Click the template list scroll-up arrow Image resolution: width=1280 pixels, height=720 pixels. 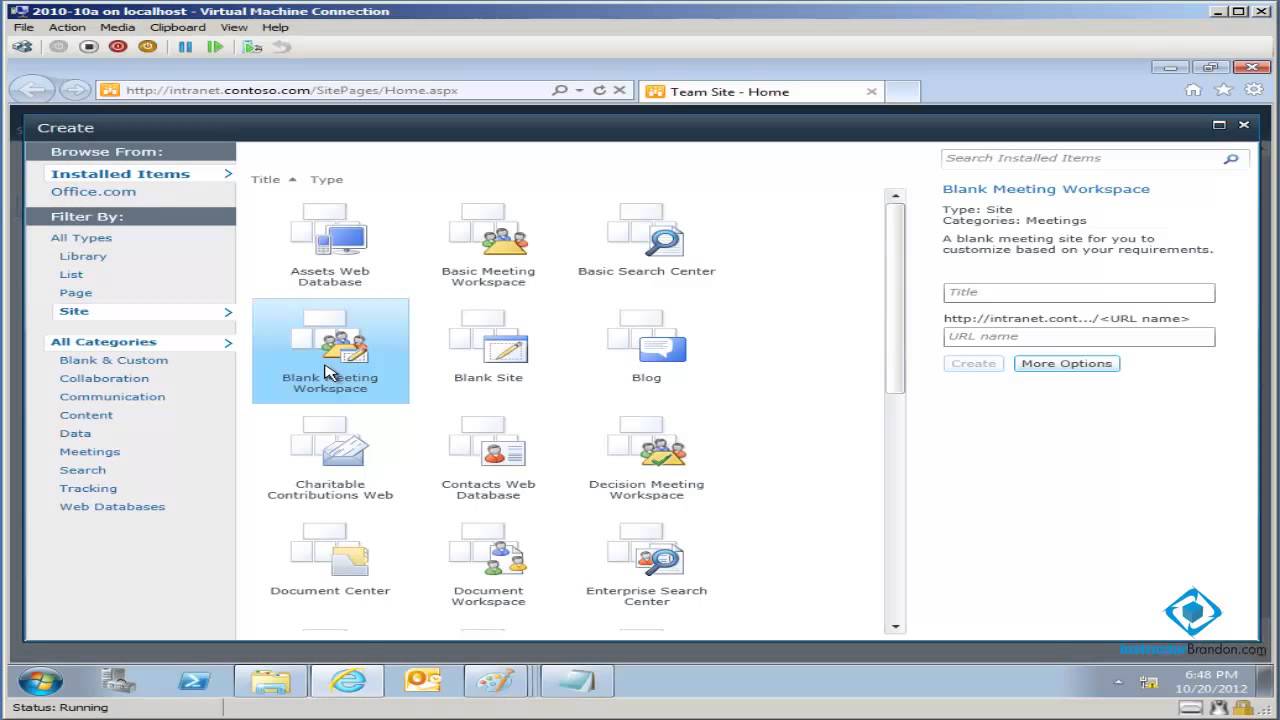tap(895, 196)
